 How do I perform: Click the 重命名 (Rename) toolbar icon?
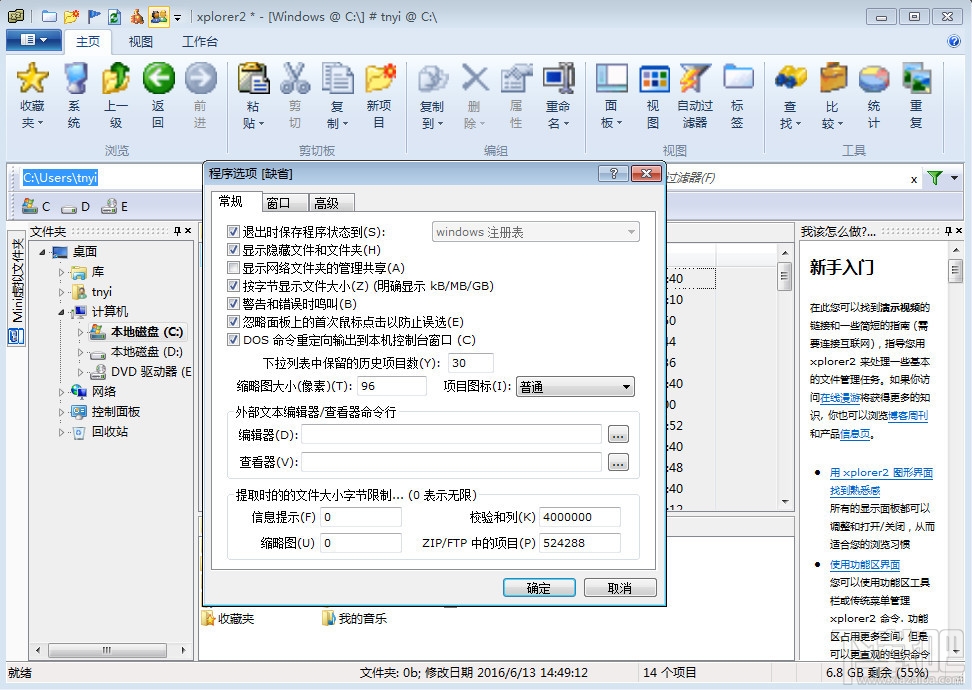pyautogui.click(x=558, y=92)
